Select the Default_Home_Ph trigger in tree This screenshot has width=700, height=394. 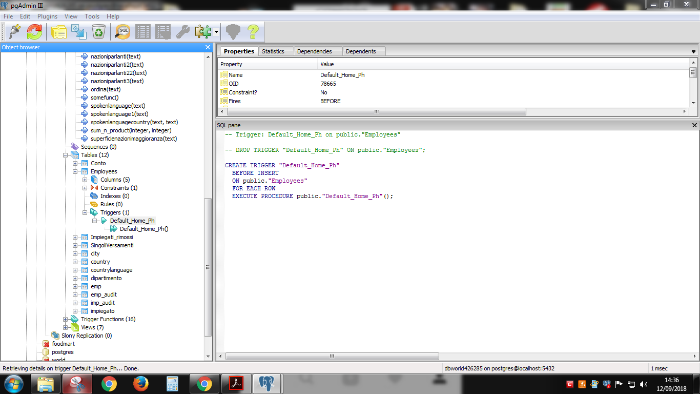coord(132,221)
